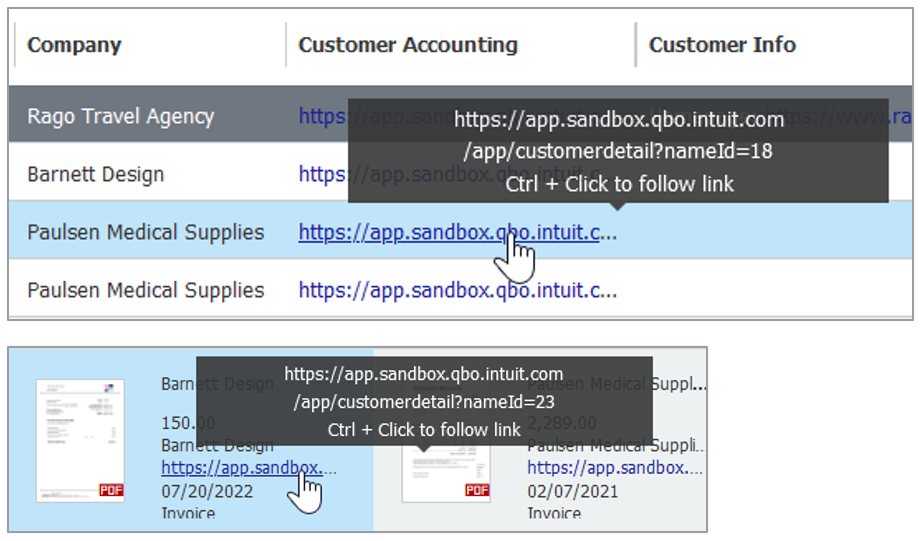This screenshot has width=922, height=541.
Task: Click the PDF icon on Paulsen invoice thumbnail
Action: 477,490
